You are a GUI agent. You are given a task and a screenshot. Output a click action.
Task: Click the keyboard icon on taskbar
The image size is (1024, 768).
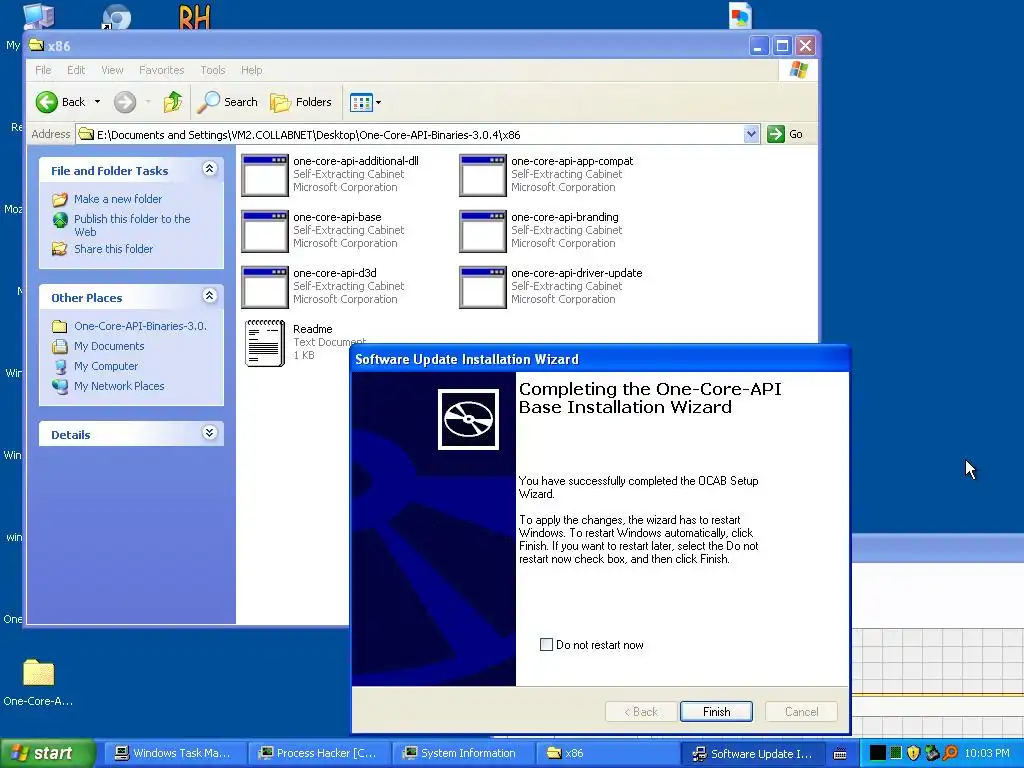(x=840, y=754)
